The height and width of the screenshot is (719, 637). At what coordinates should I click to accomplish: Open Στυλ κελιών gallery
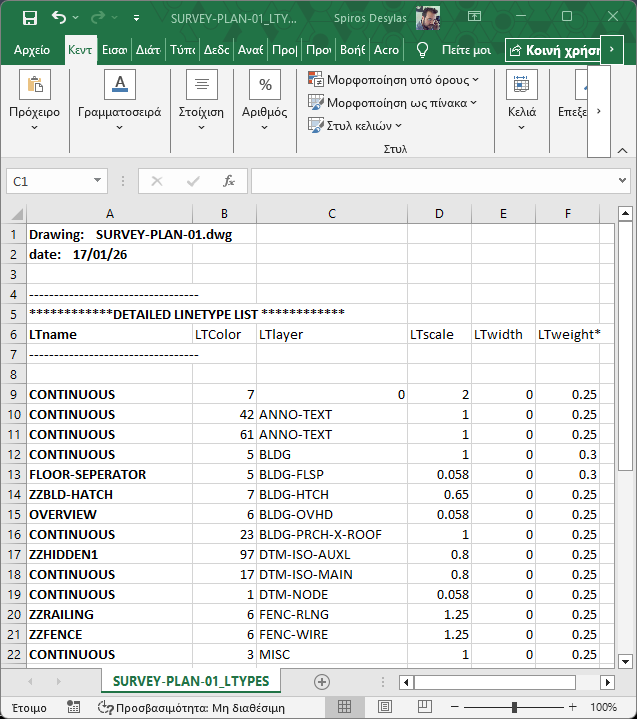point(355,125)
